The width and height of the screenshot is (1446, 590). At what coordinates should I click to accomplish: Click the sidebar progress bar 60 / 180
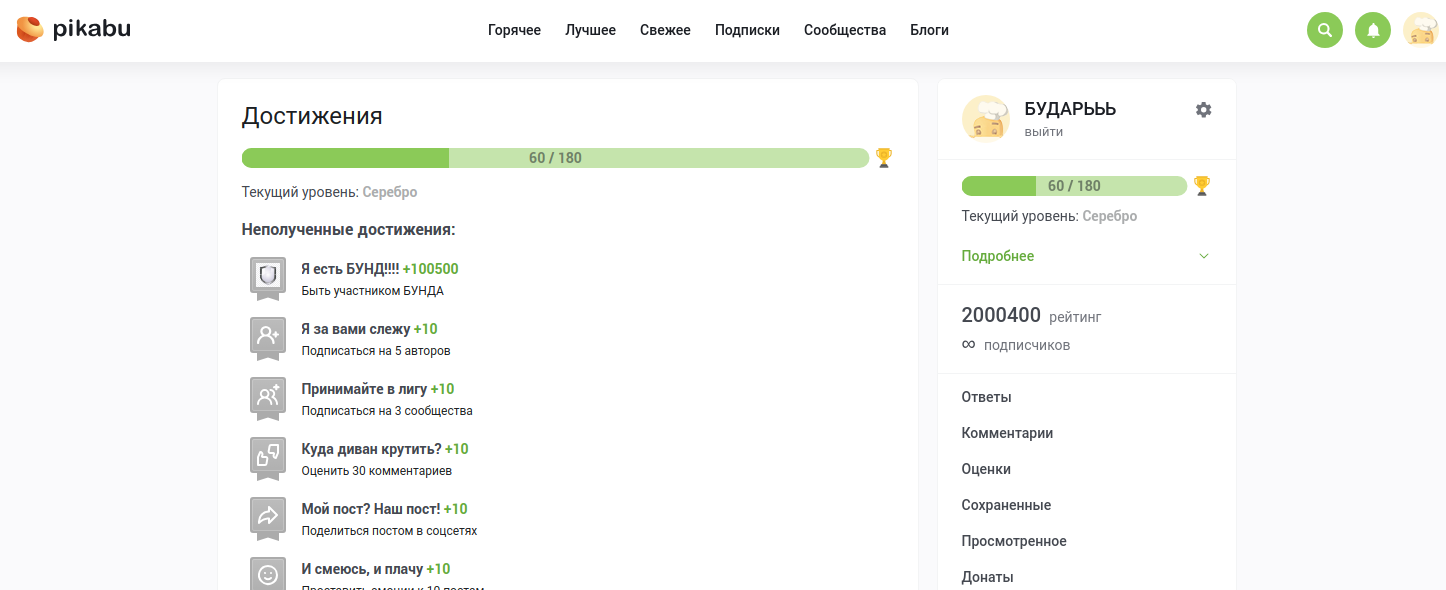coord(1074,186)
